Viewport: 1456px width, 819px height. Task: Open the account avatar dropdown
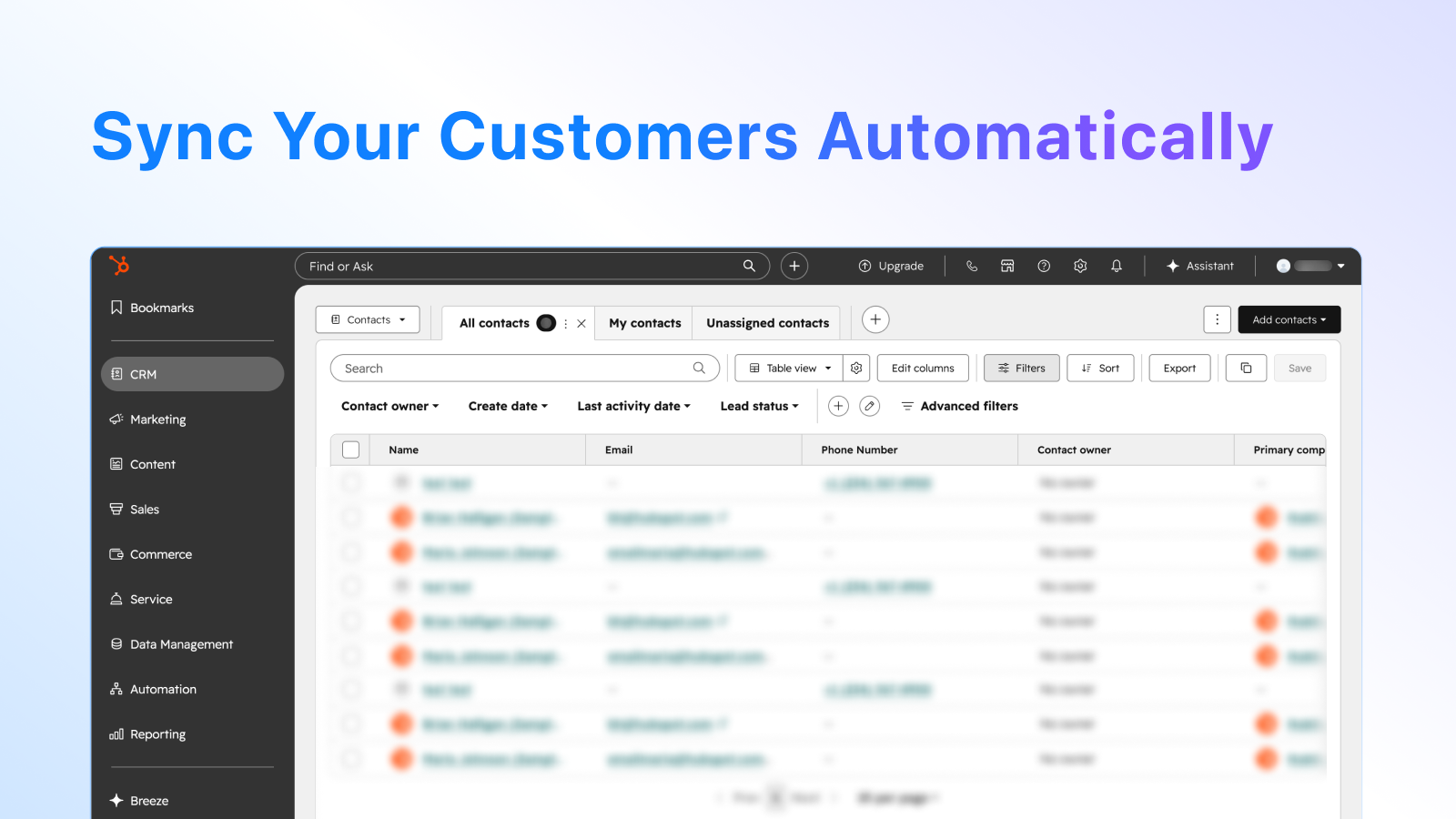click(1310, 266)
